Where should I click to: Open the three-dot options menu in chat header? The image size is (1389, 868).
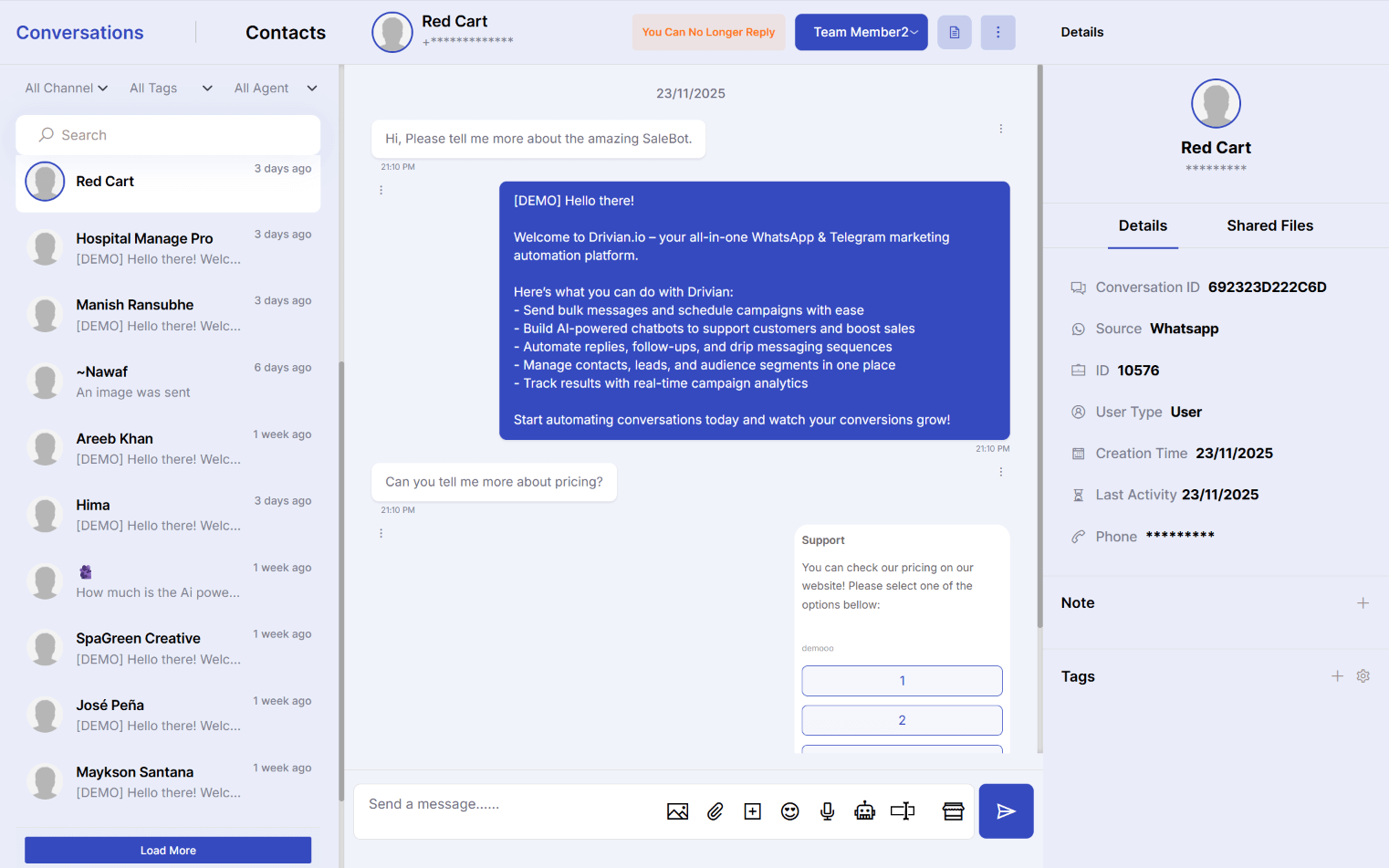click(997, 32)
